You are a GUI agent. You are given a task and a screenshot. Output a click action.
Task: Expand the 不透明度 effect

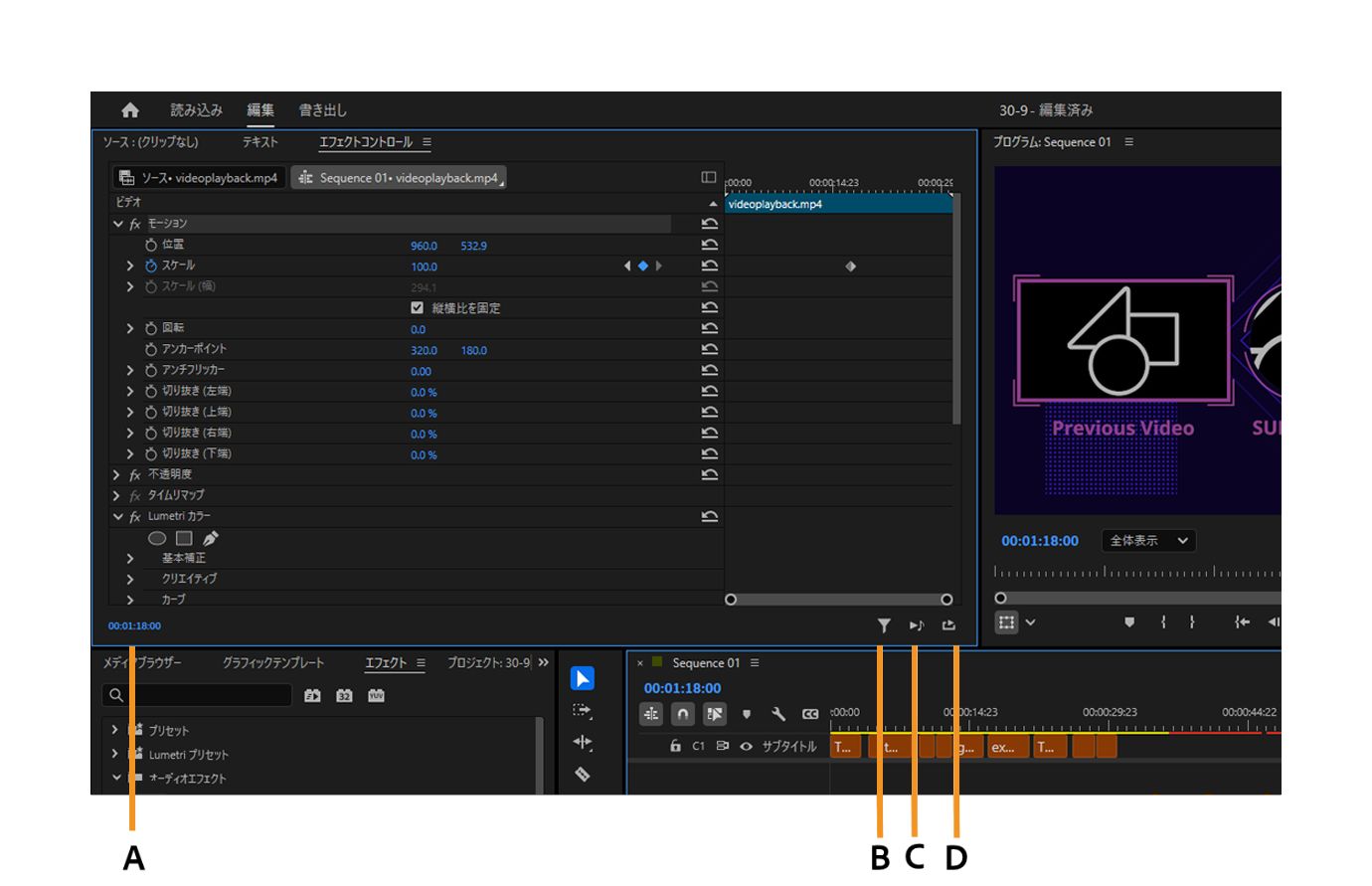tap(117, 474)
